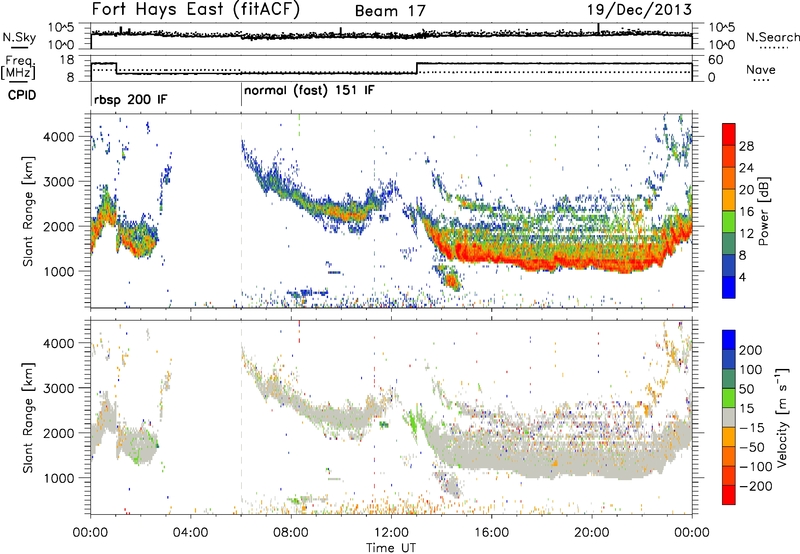The image size is (800, 554).
Task: Click the 'normal (fast) 151 IF' text
Action: point(309,91)
